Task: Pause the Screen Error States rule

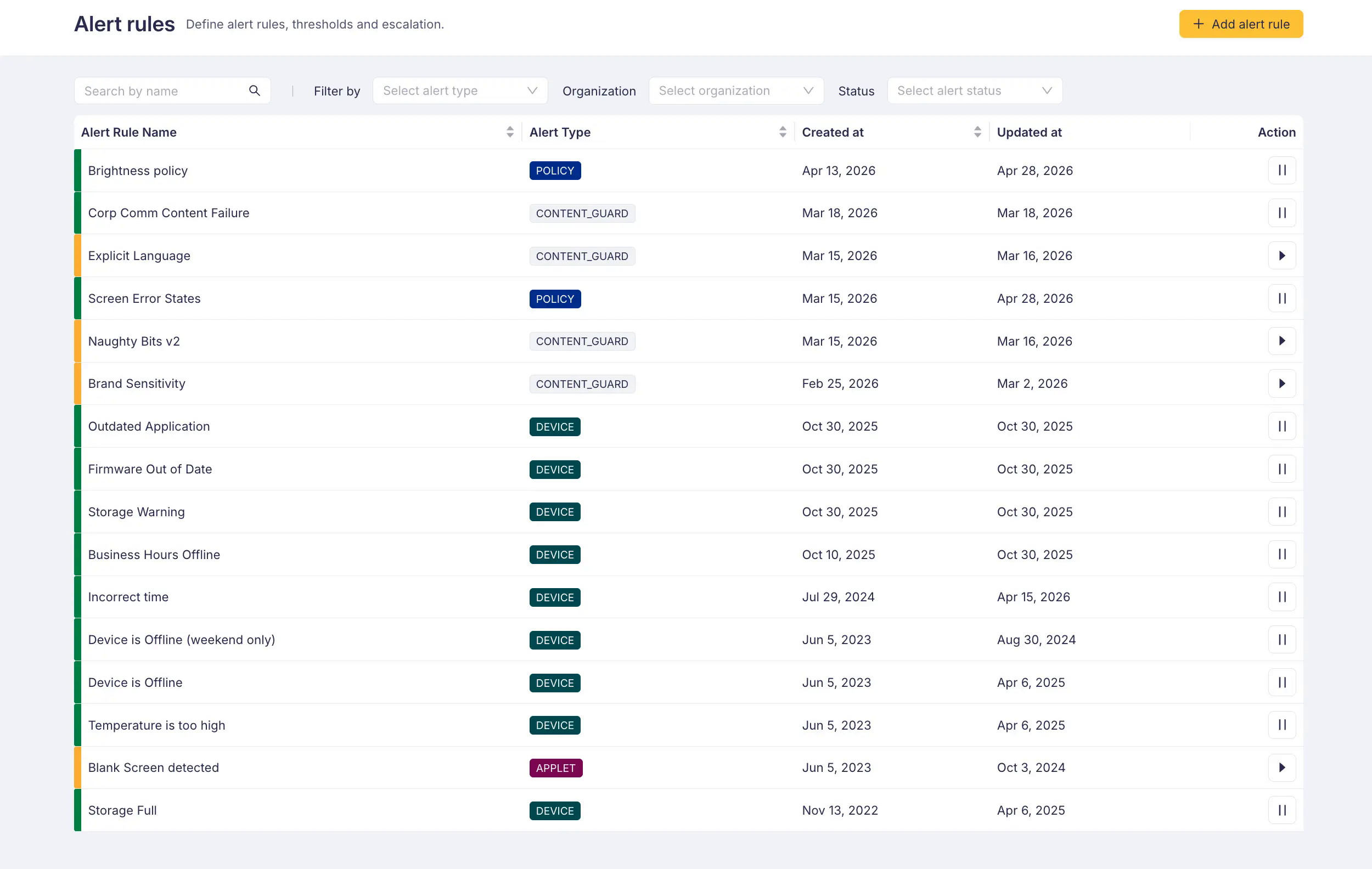Action: 1281,298
